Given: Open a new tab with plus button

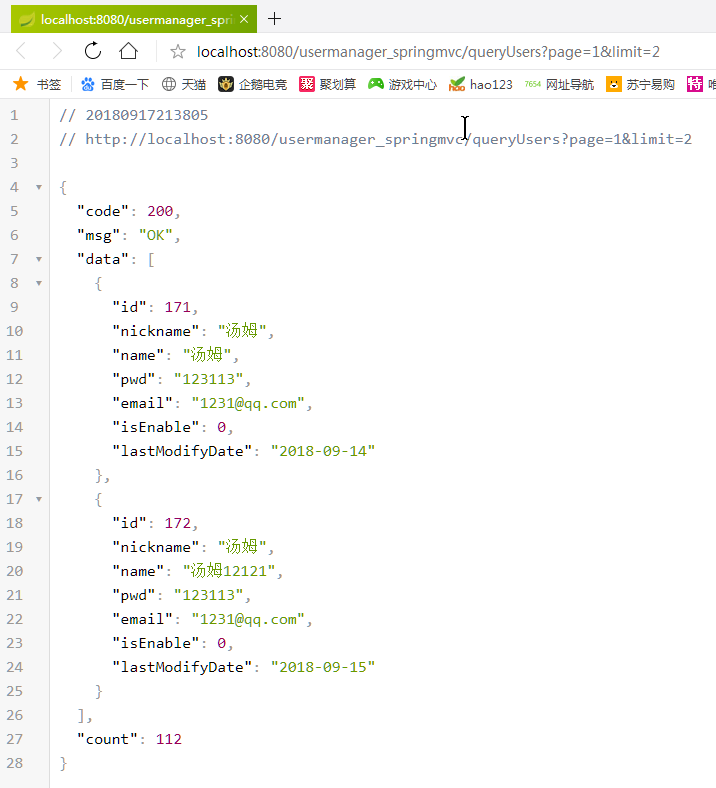Looking at the screenshot, I should (275, 19).
